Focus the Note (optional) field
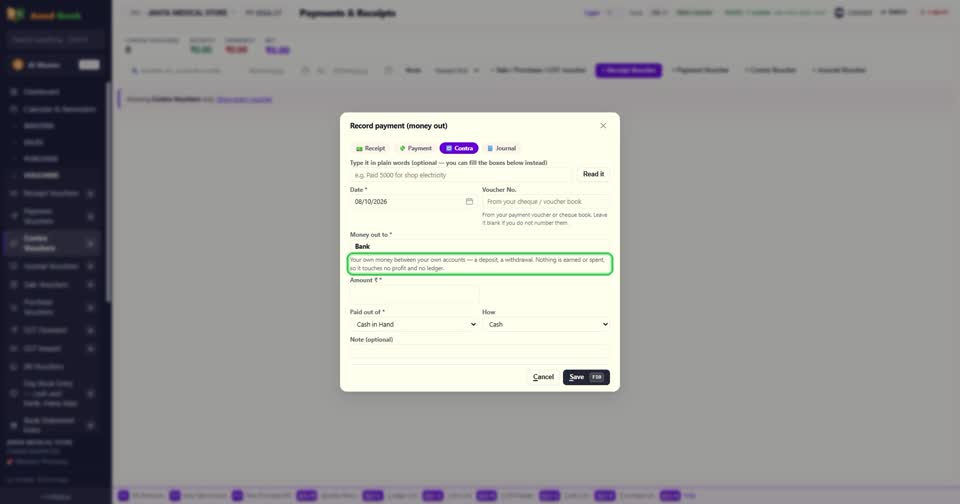960x504 pixels. pyautogui.click(x=479, y=351)
